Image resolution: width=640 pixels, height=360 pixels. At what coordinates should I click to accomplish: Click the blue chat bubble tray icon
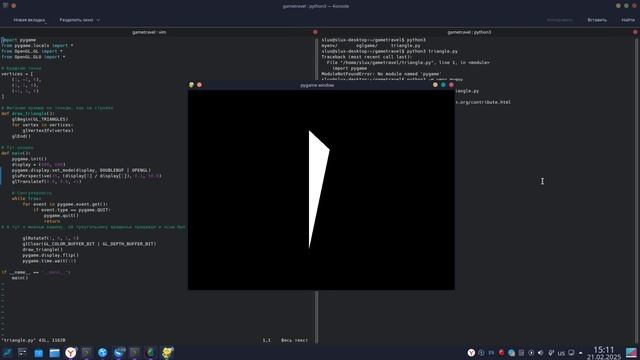tap(511, 353)
